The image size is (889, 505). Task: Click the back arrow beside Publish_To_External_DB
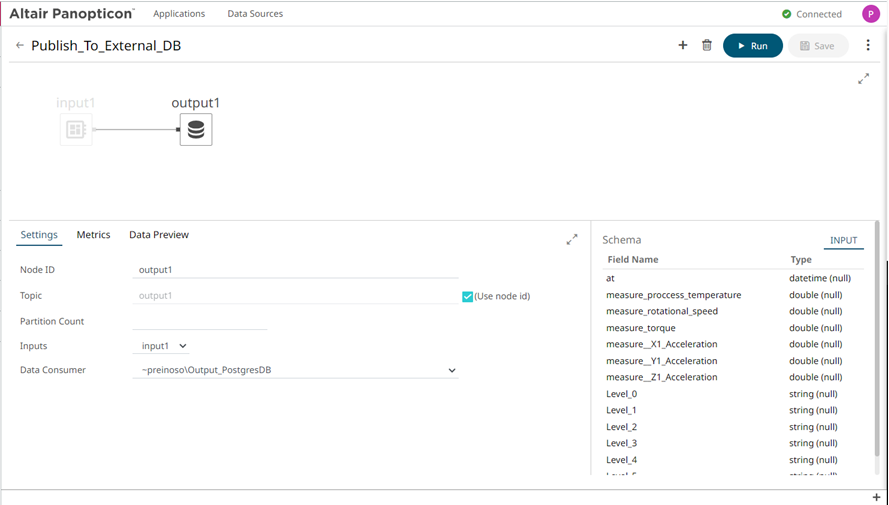tap(20, 46)
